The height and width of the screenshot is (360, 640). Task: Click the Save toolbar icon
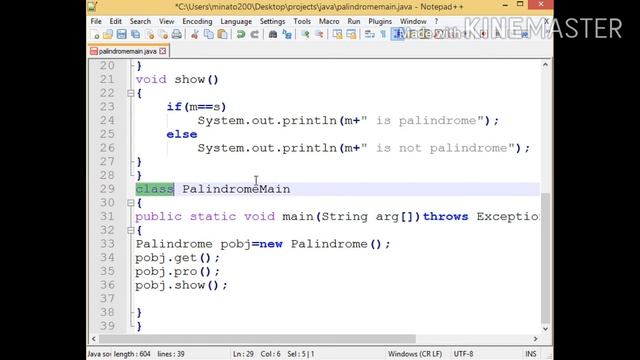(121, 35)
